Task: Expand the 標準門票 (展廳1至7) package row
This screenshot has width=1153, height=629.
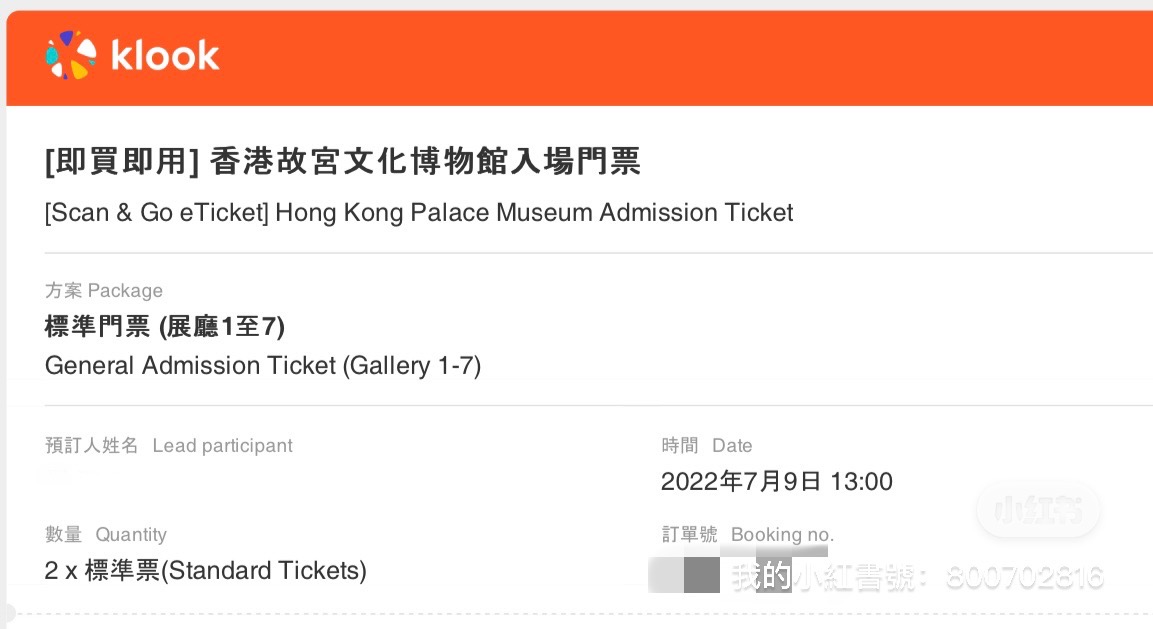Action: 165,327
